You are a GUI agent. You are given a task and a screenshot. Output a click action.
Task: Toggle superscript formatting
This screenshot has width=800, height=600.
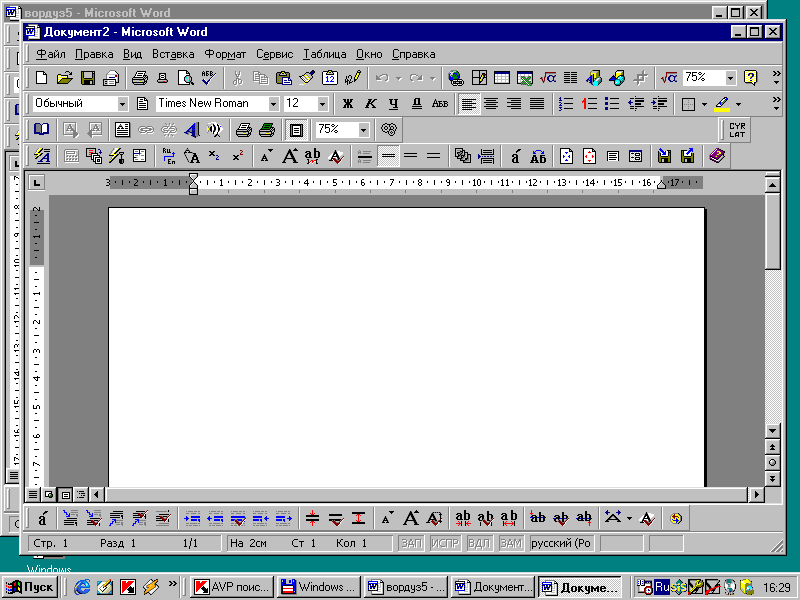click(x=238, y=156)
